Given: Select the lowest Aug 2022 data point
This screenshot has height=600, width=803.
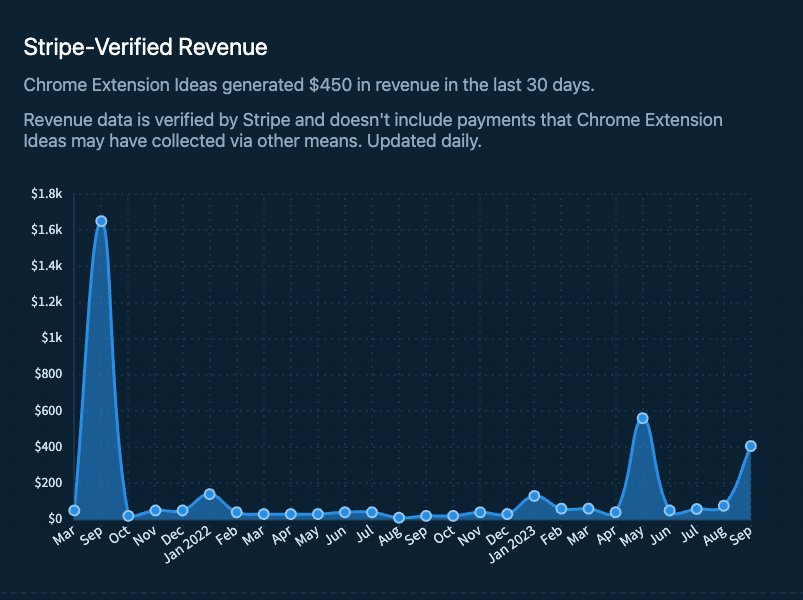Looking at the screenshot, I should (399, 518).
